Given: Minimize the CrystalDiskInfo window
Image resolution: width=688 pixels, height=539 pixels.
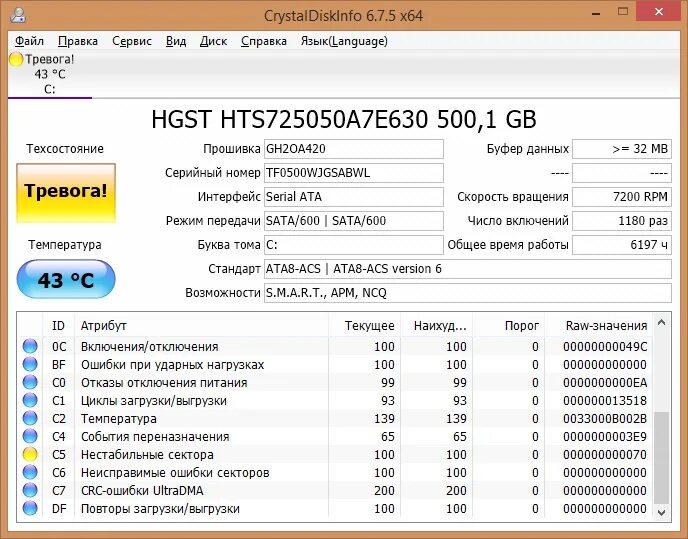Looking at the screenshot, I should coord(596,12).
